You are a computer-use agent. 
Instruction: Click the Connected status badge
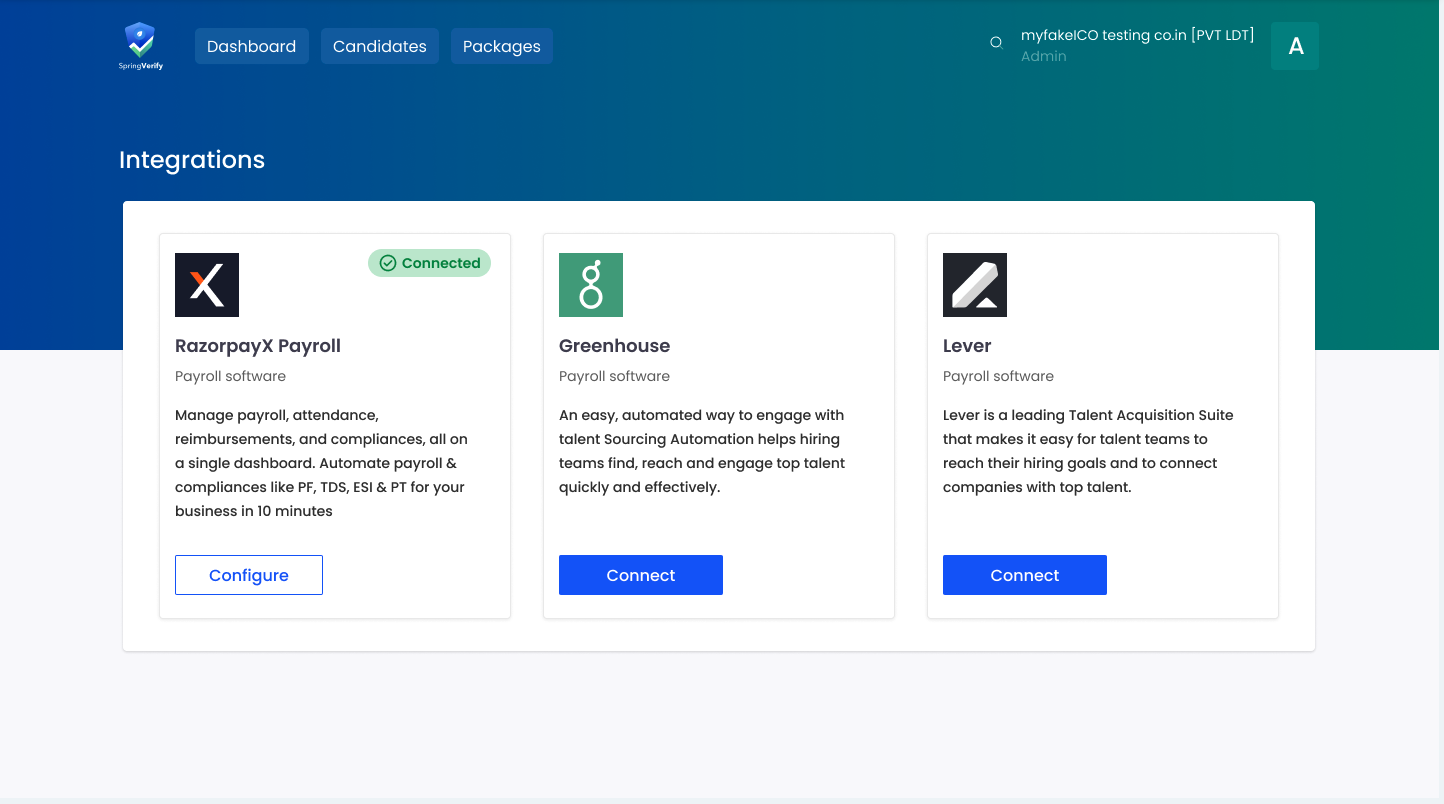click(430, 263)
